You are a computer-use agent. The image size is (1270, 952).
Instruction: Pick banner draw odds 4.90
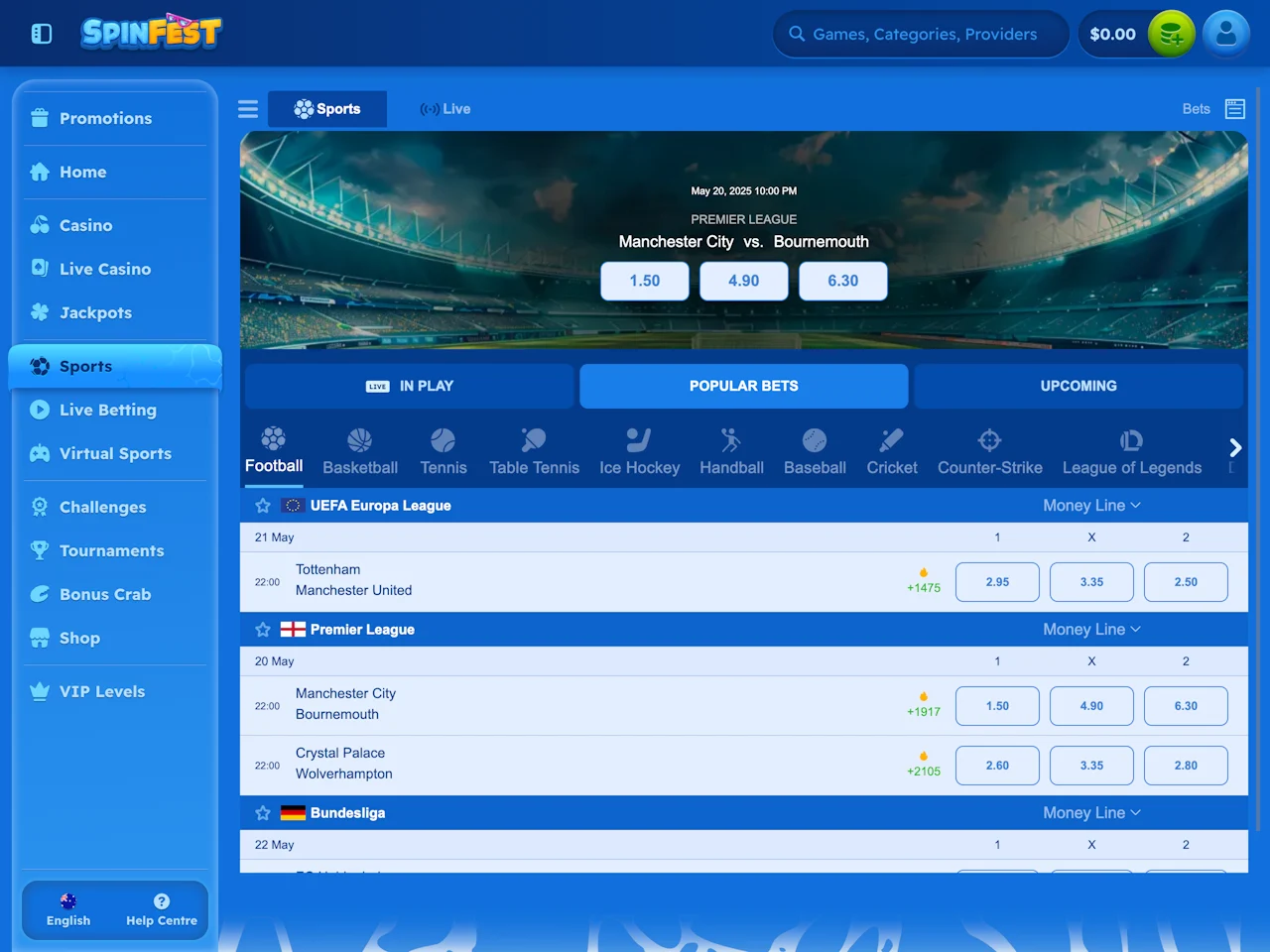point(744,281)
